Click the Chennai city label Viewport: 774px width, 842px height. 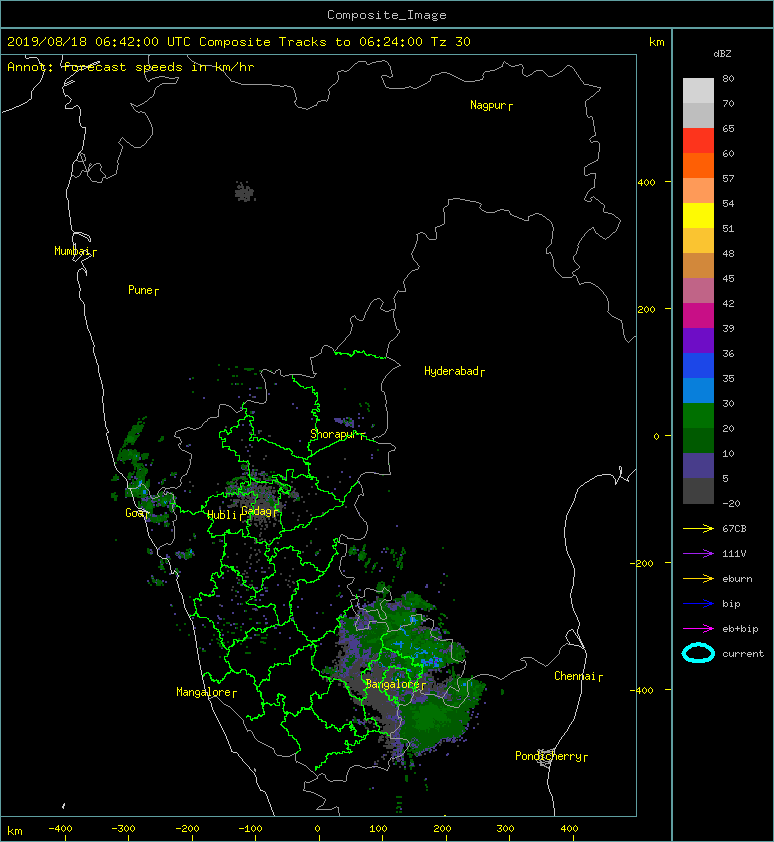[578, 677]
